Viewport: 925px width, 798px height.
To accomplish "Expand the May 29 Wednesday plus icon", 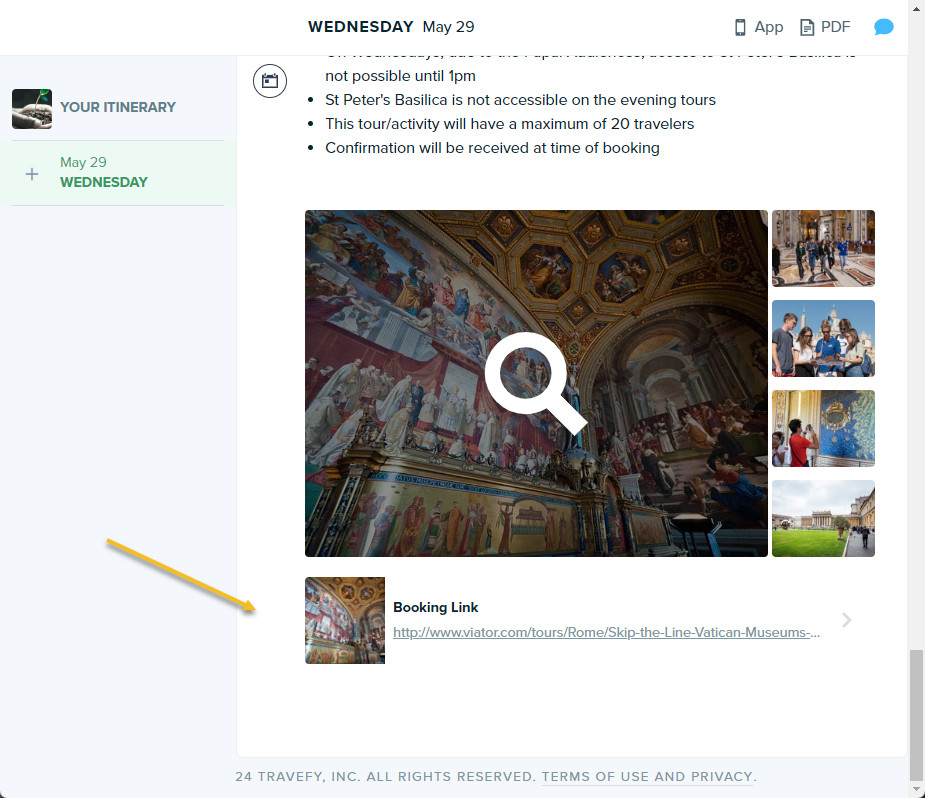I will point(32,174).
